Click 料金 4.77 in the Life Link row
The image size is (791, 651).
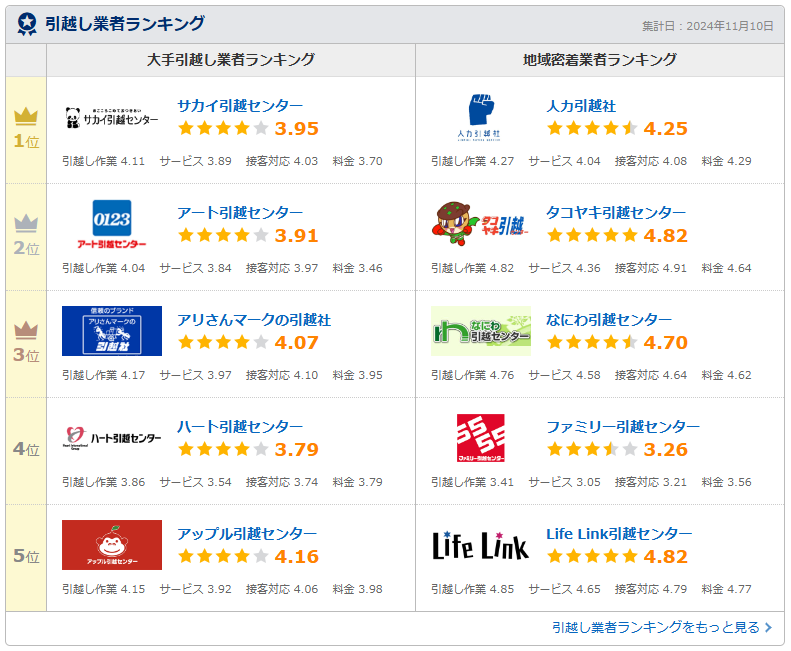[726, 589]
